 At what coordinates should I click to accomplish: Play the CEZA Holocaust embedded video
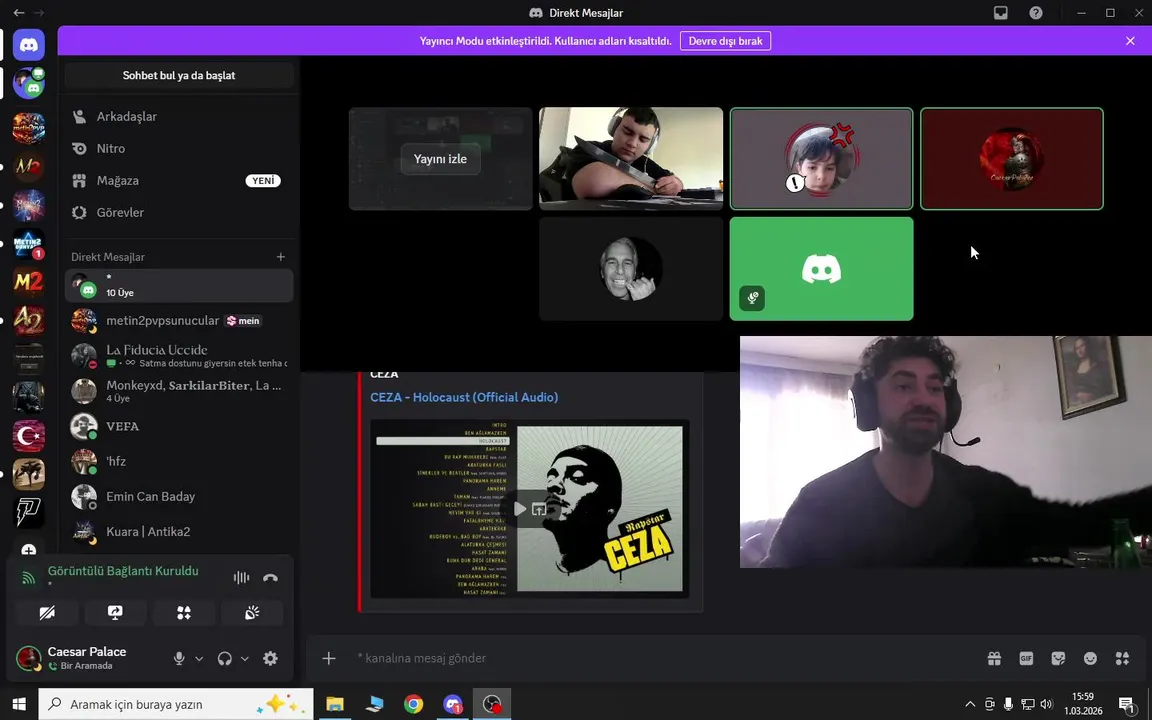point(520,508)
